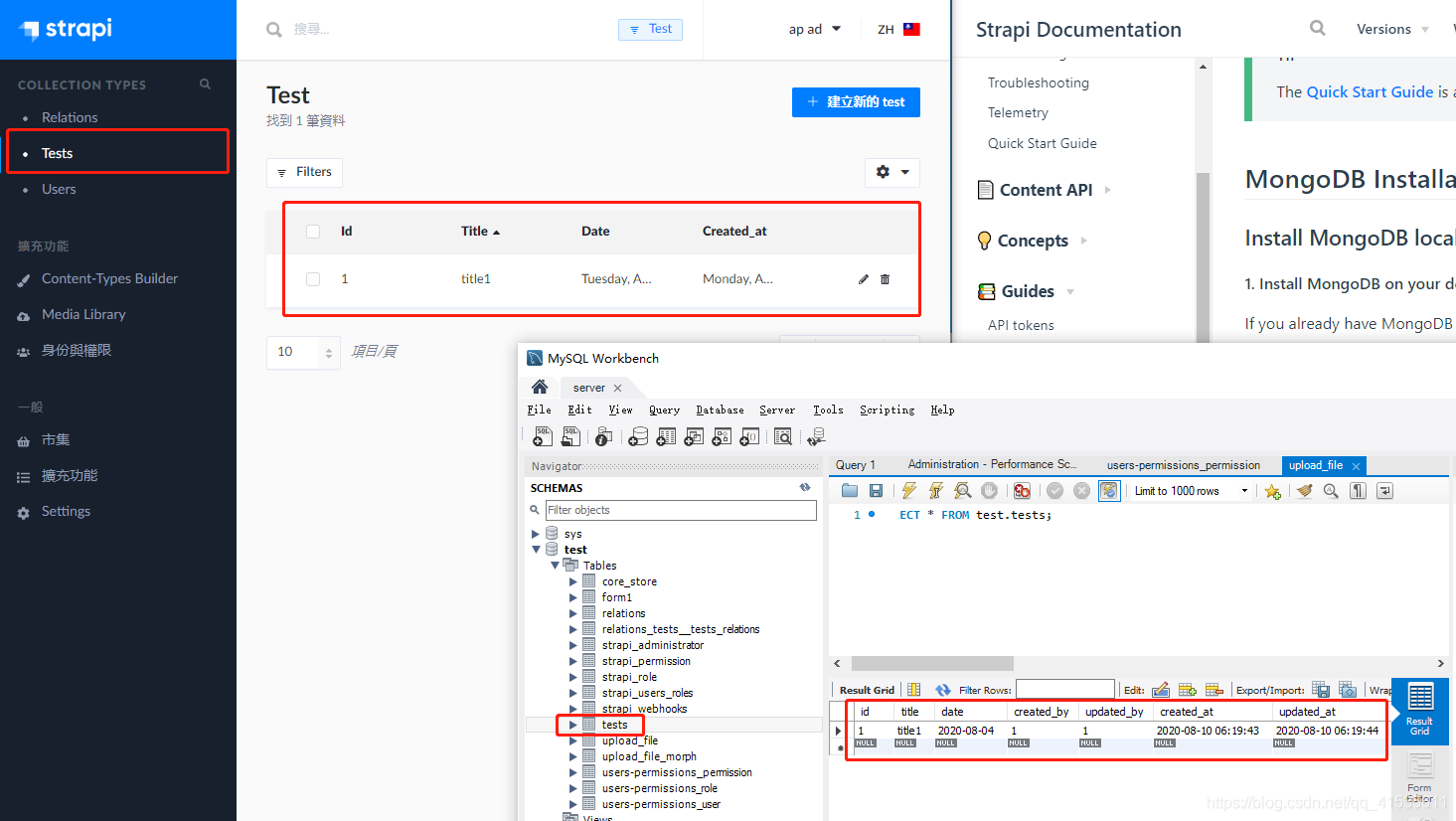Create new schema icon in Workbench toolbar

[x=639, y=436]
